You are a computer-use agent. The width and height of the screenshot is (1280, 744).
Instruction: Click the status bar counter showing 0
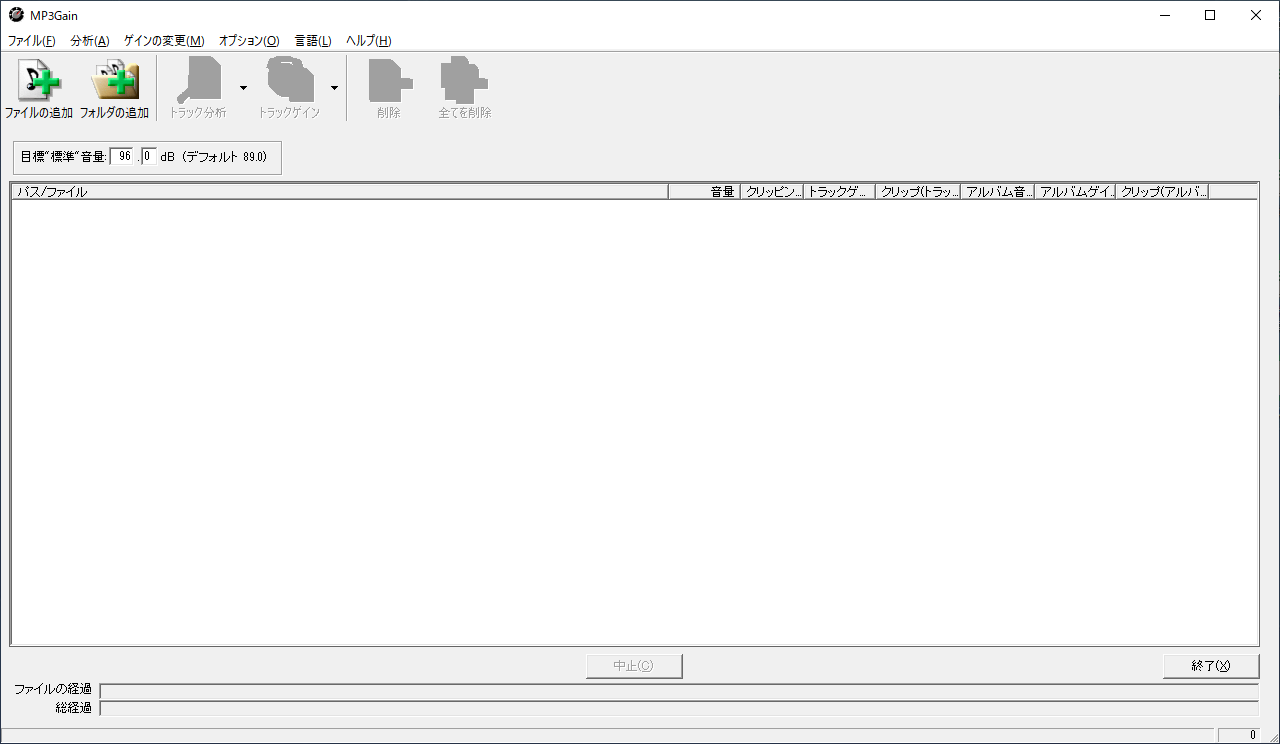[x=1238, y=735]
